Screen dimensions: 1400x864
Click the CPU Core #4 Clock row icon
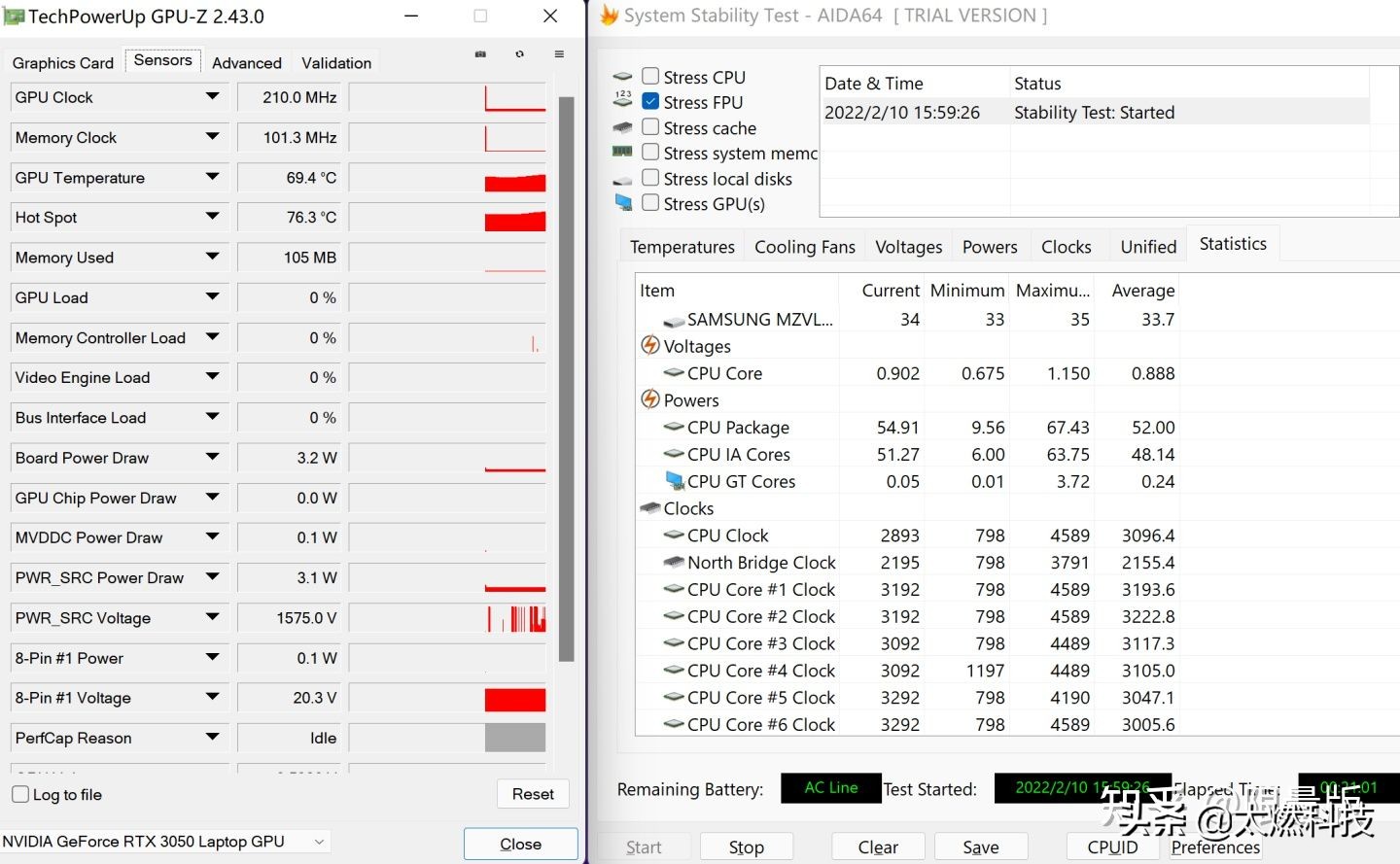[674, 670]
